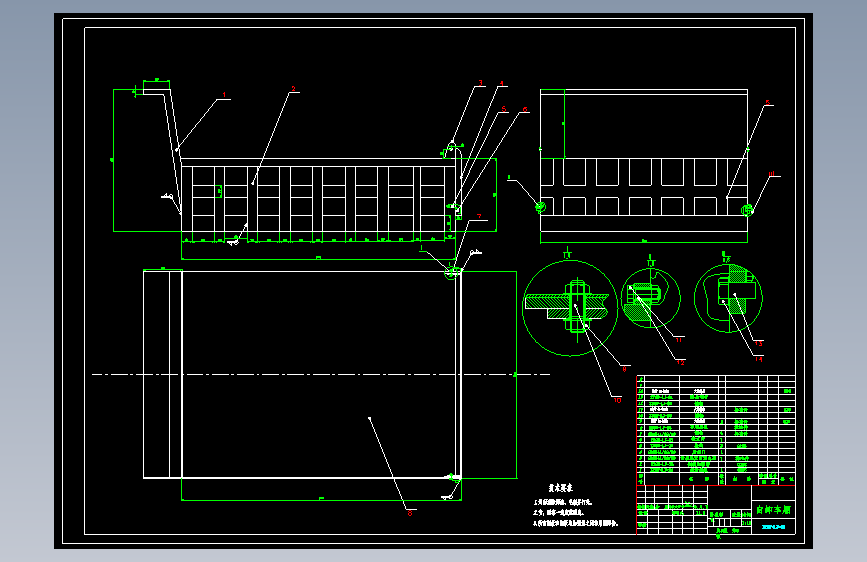Select the III detail marker beside rear view

coord(772,174)
